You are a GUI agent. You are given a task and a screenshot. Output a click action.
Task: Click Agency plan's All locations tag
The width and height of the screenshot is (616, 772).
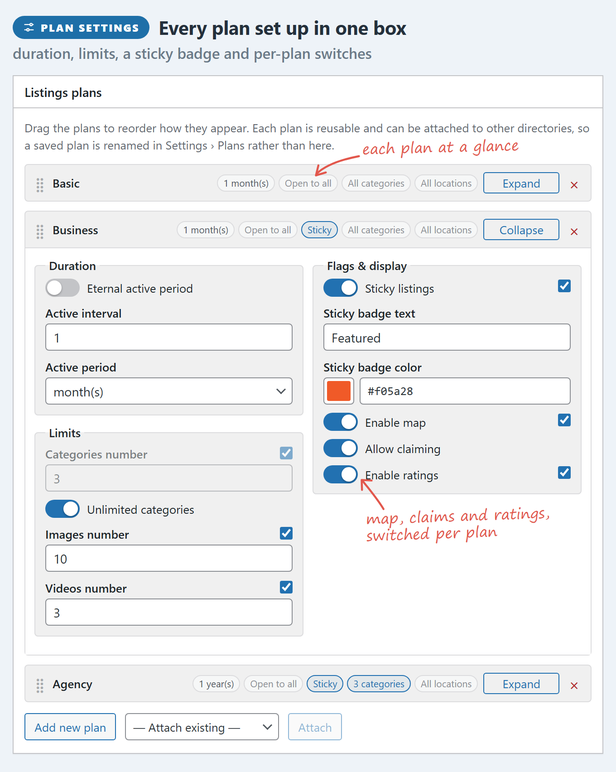pyautogui.click(x=446, y=684)
